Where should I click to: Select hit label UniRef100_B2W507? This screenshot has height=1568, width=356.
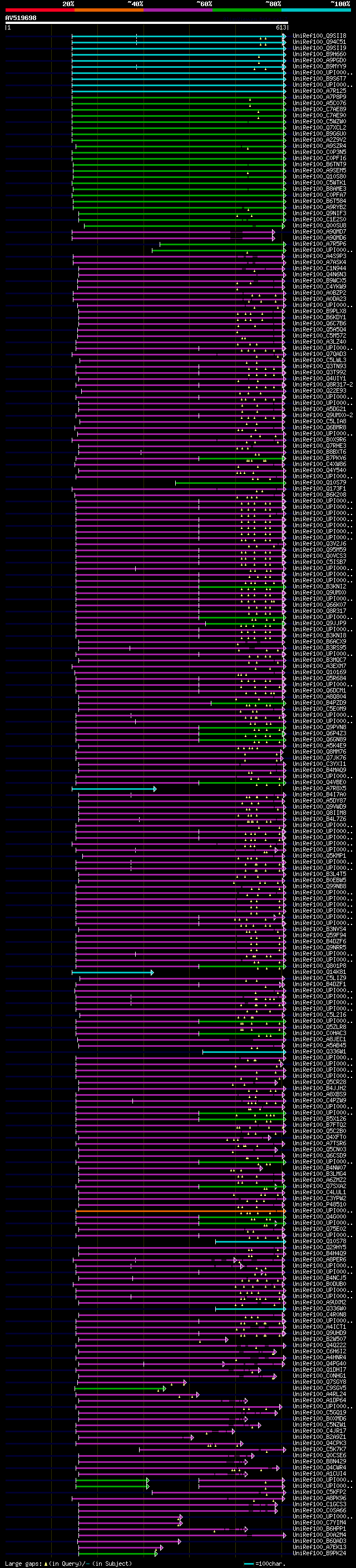coord(319,1338)
